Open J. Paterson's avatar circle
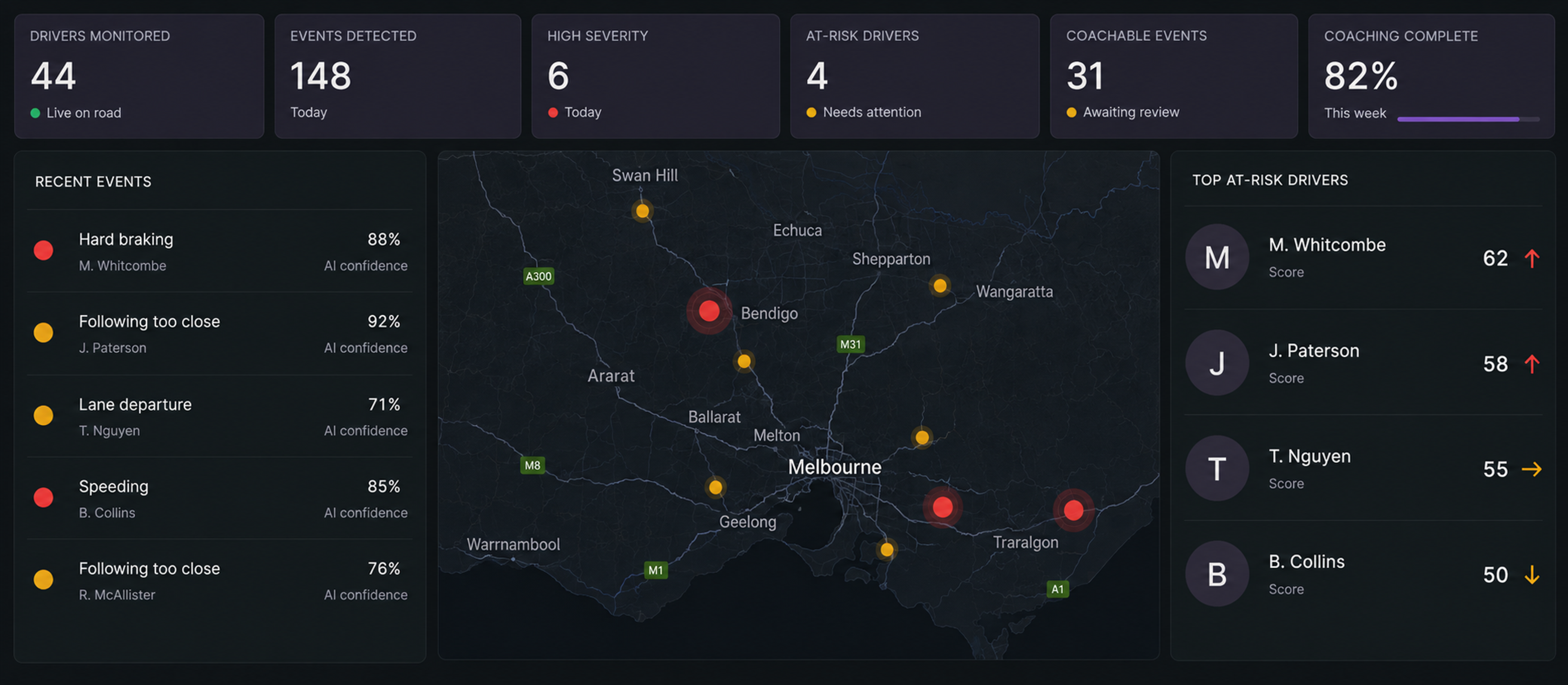 tap(1217, 363)
